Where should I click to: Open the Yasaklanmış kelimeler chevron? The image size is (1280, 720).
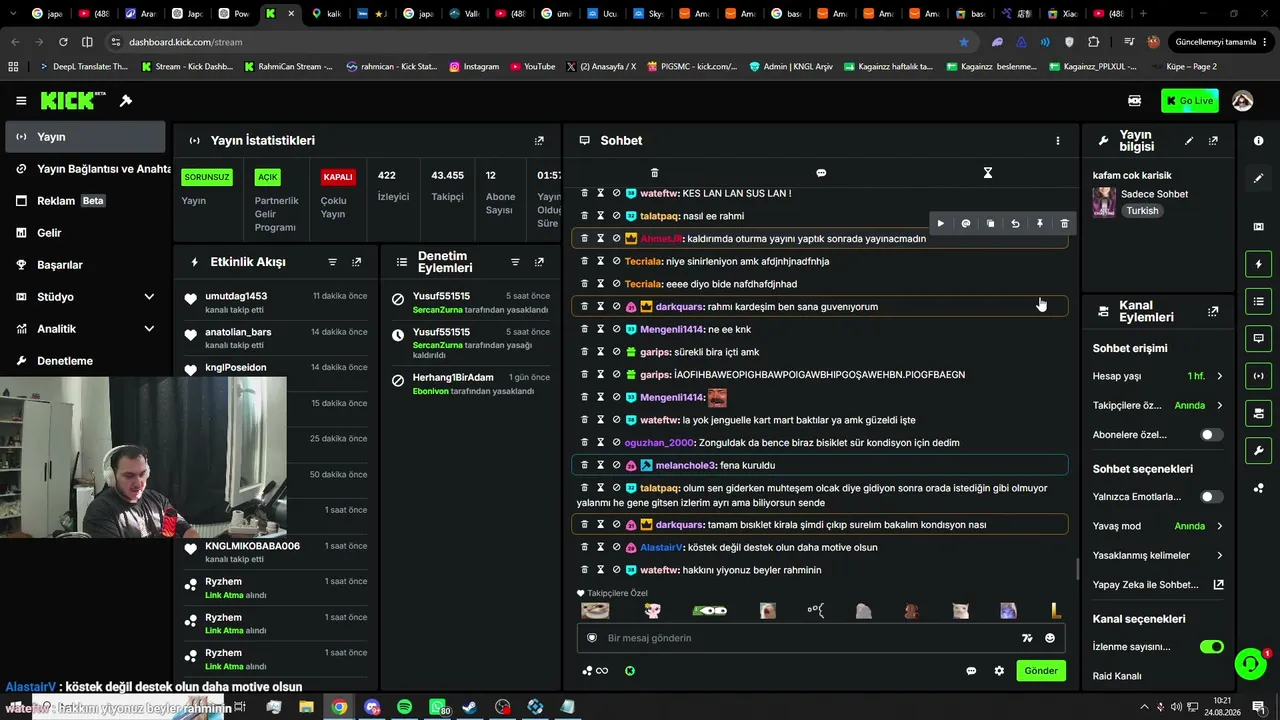1219,556
